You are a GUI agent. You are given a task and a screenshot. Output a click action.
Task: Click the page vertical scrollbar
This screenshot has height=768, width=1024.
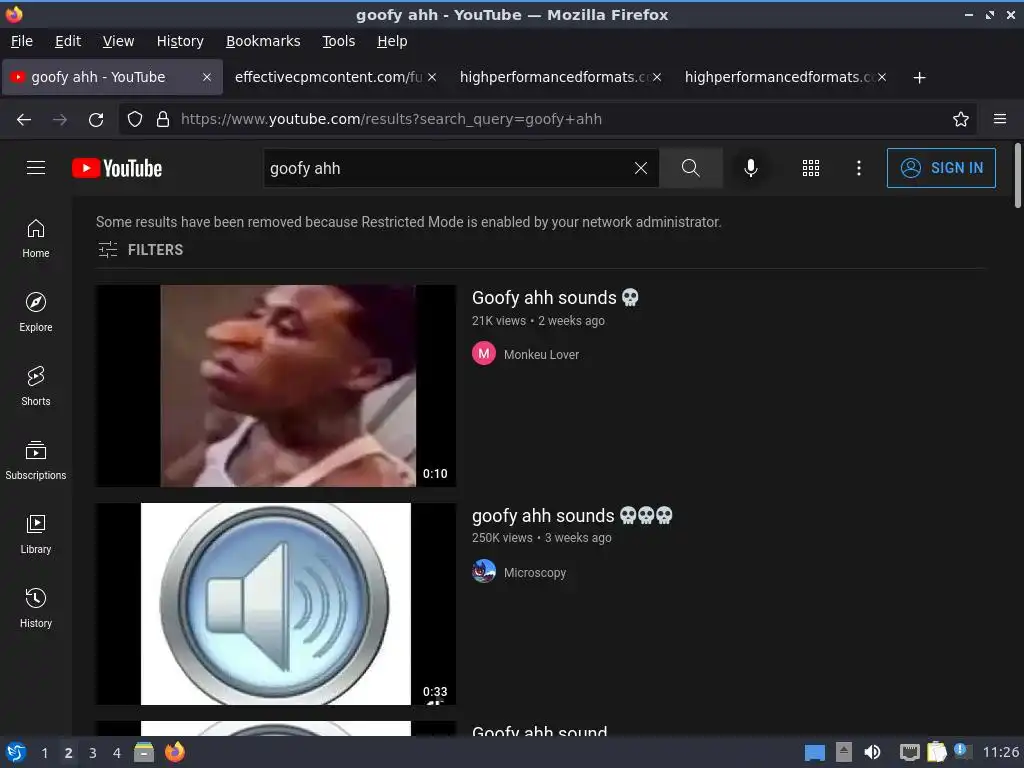click(1017, 175)
